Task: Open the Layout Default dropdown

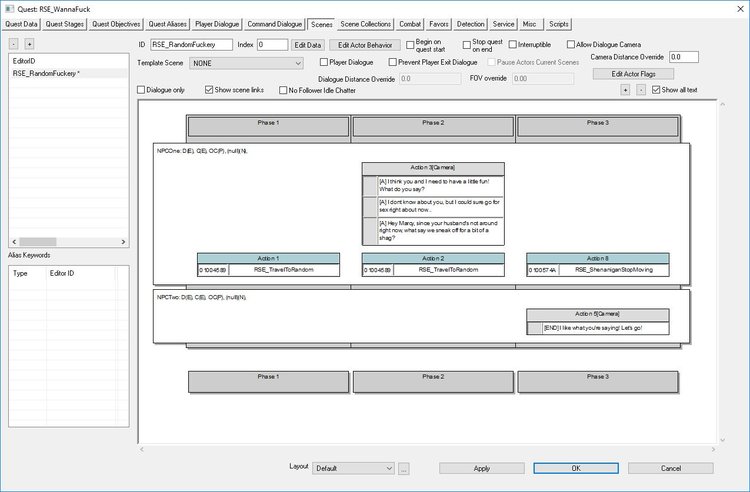Action: [x=353, y=469]
